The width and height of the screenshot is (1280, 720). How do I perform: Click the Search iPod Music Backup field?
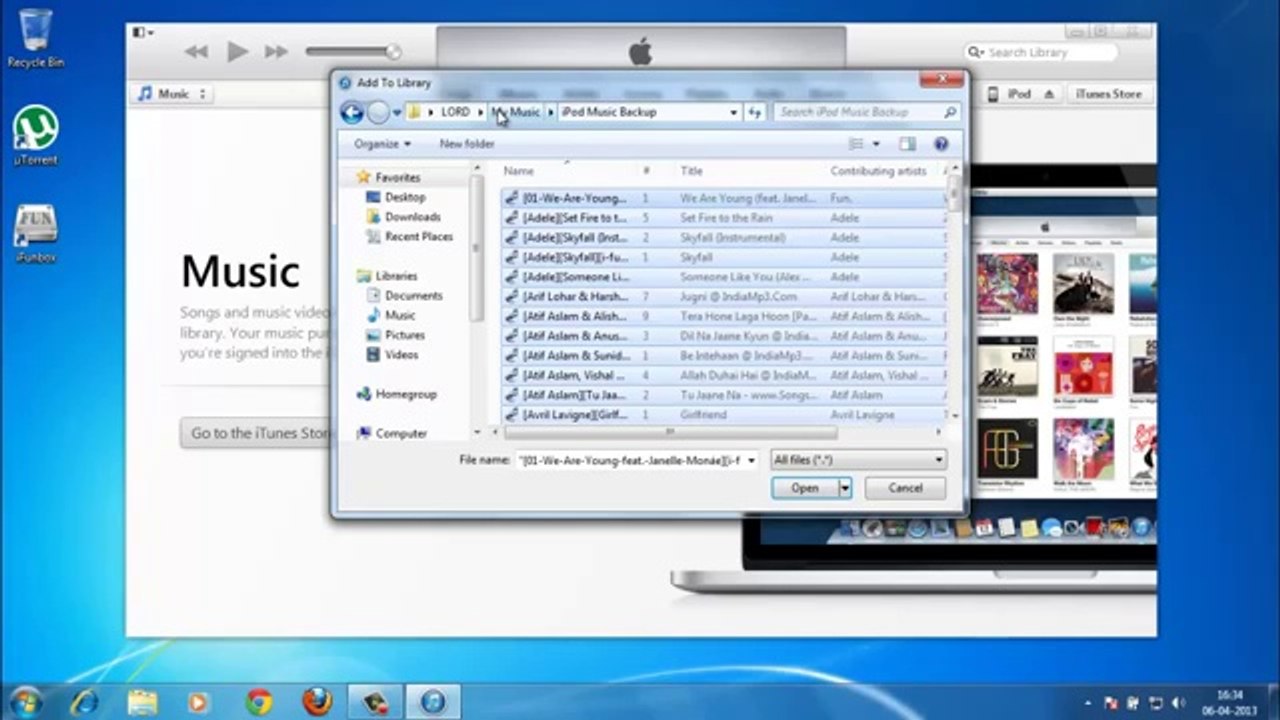(x=860, y=113)
